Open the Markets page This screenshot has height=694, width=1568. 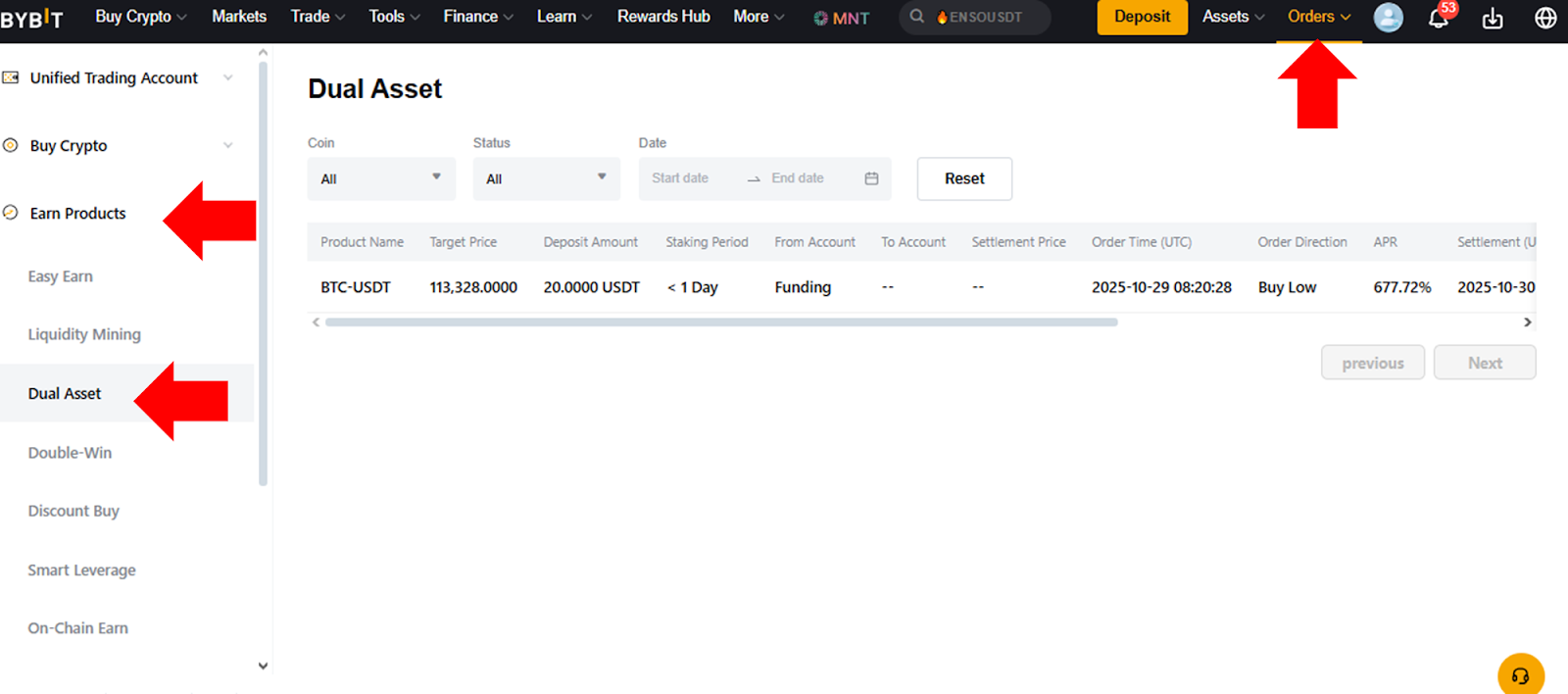tap(239, 17)
